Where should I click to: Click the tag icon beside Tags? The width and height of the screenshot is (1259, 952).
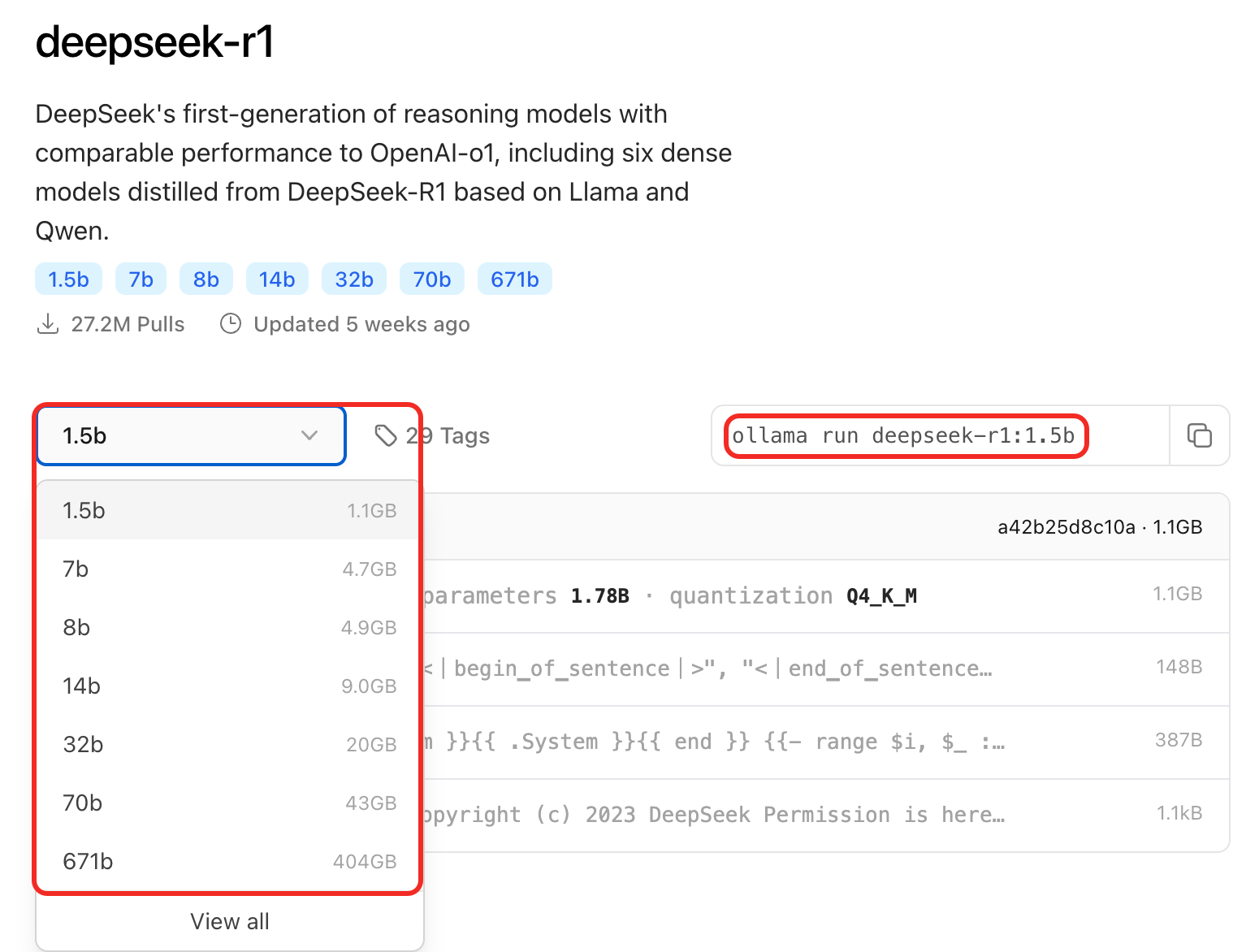386,436
